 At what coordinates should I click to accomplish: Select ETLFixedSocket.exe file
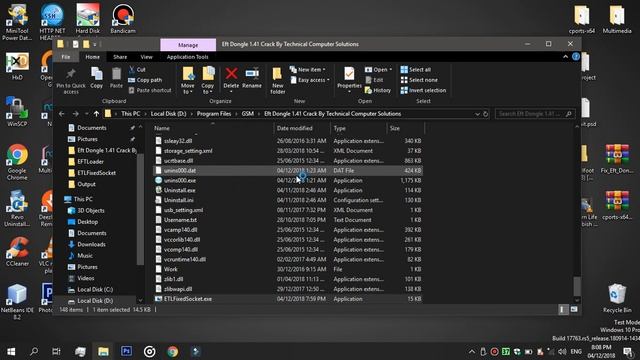click(288, 299)
